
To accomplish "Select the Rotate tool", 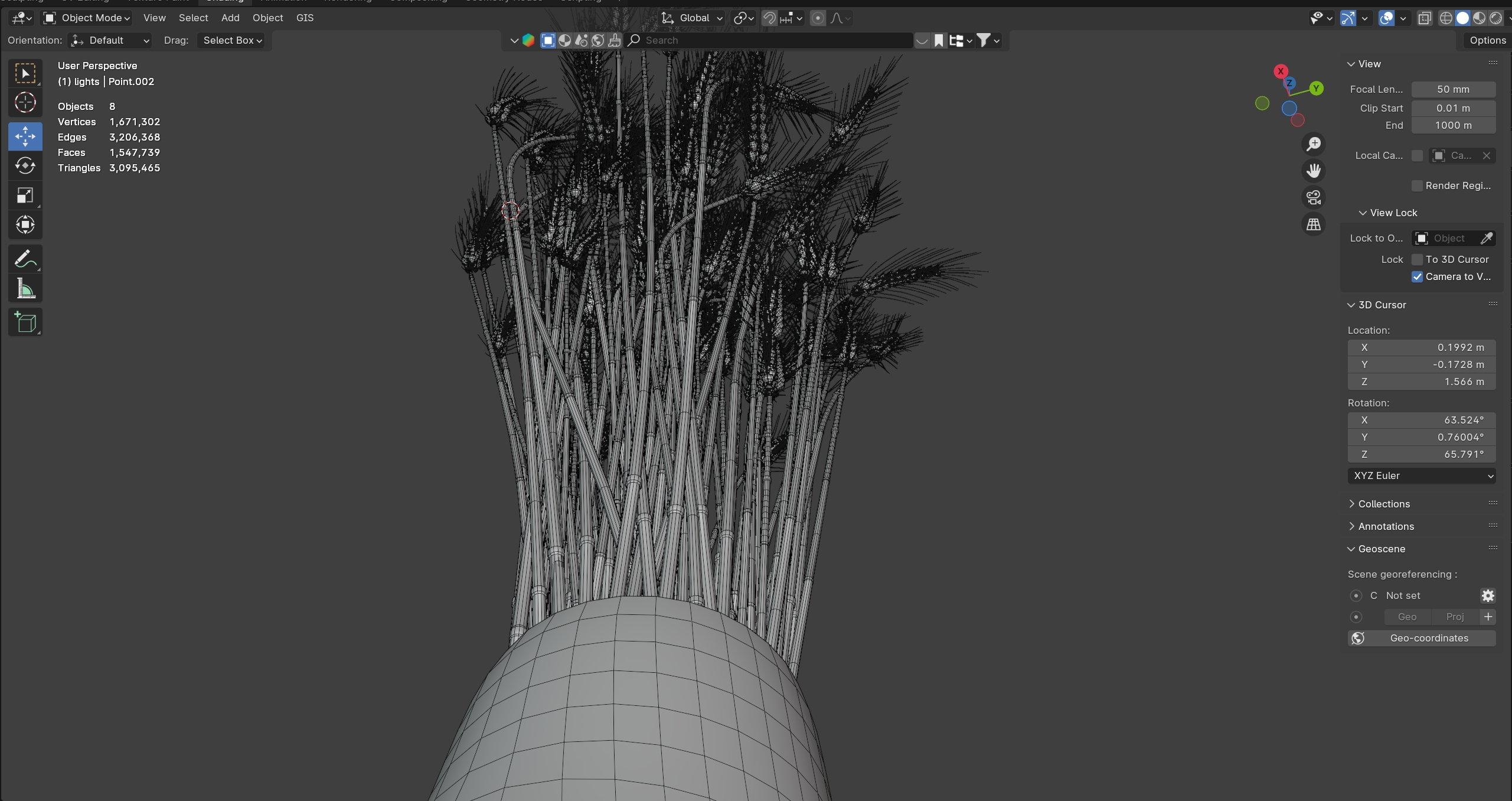I will pyautogui.click(x=25, y=165).
